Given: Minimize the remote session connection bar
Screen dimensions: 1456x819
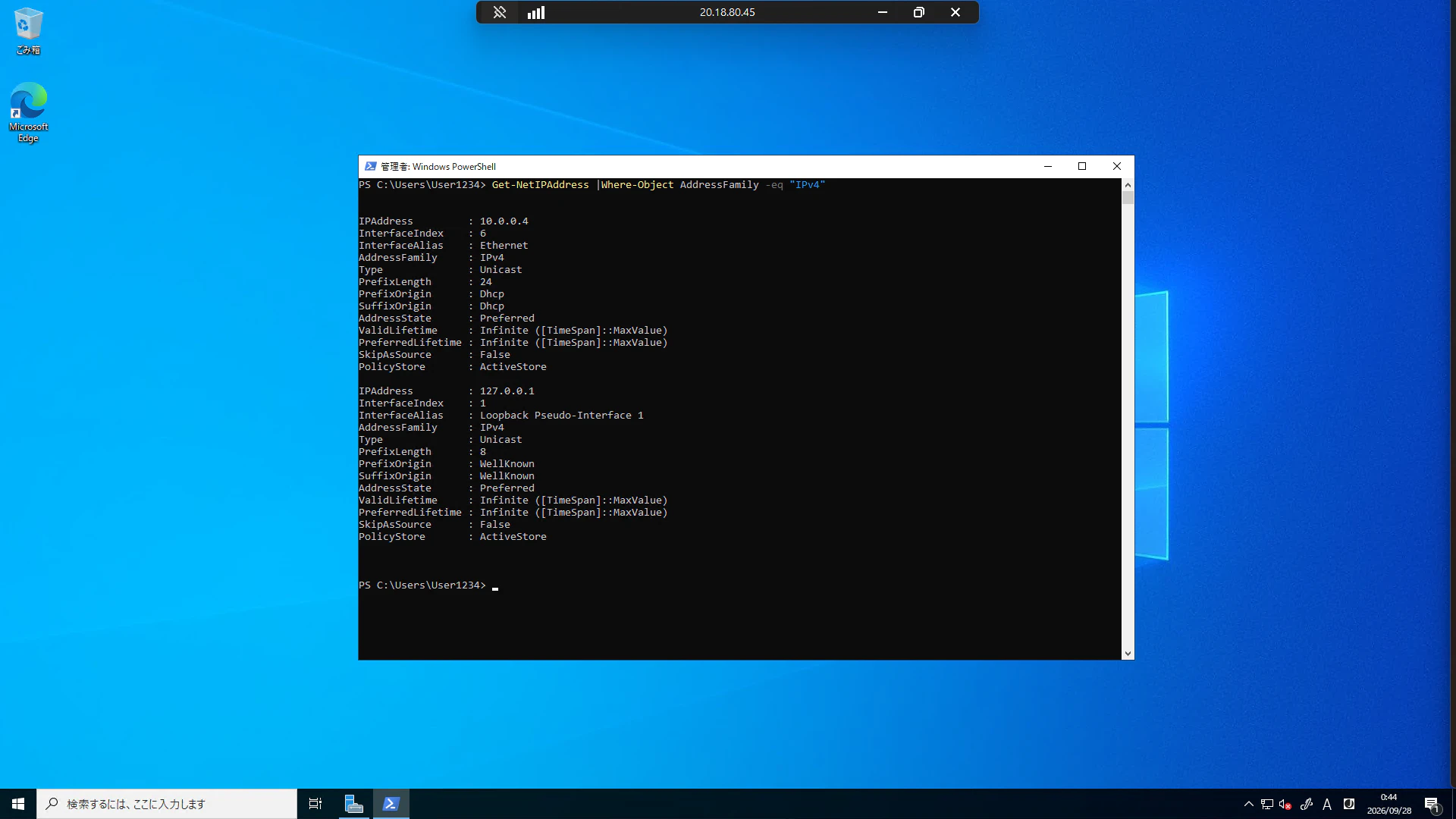Looking at the screenshot, I should point(883,12).
